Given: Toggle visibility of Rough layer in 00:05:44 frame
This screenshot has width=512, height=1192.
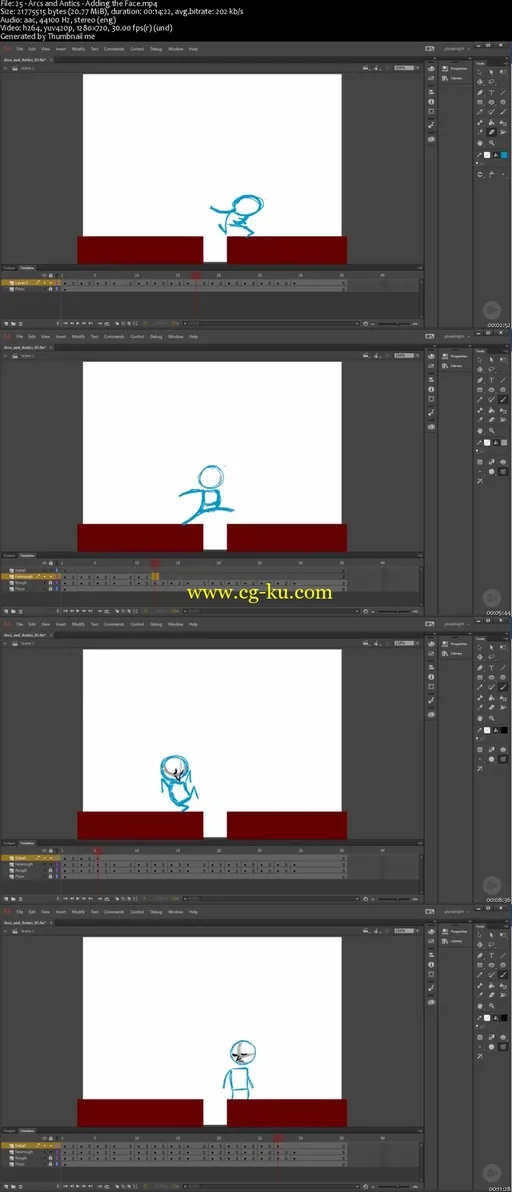Looking at the screenshot, I should point(44,582).
